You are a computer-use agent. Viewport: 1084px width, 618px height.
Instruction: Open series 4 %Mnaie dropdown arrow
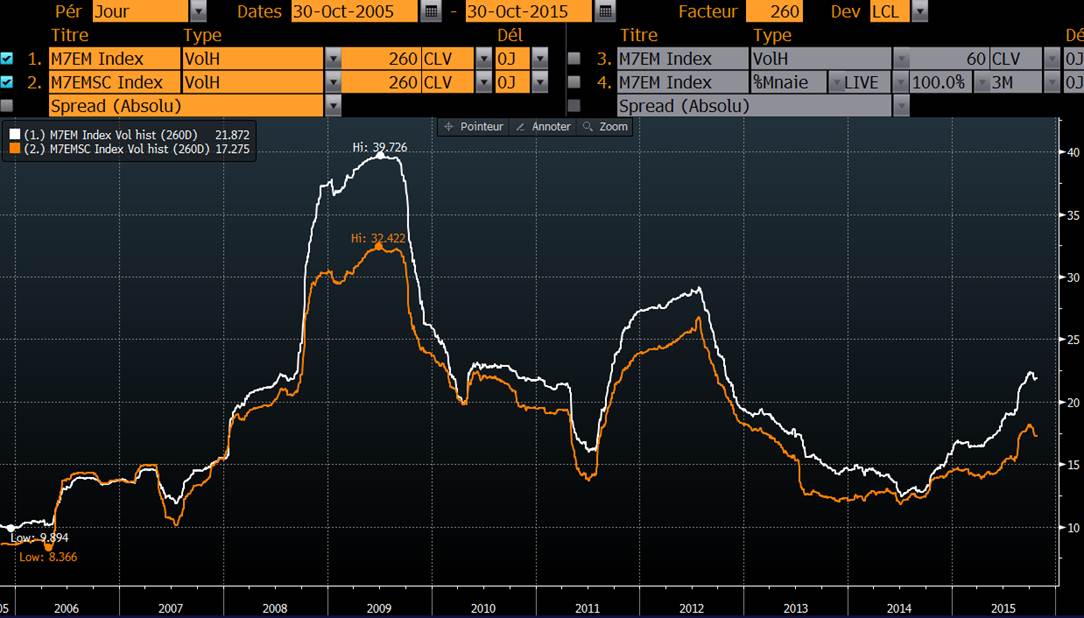[x=836, y=82]
